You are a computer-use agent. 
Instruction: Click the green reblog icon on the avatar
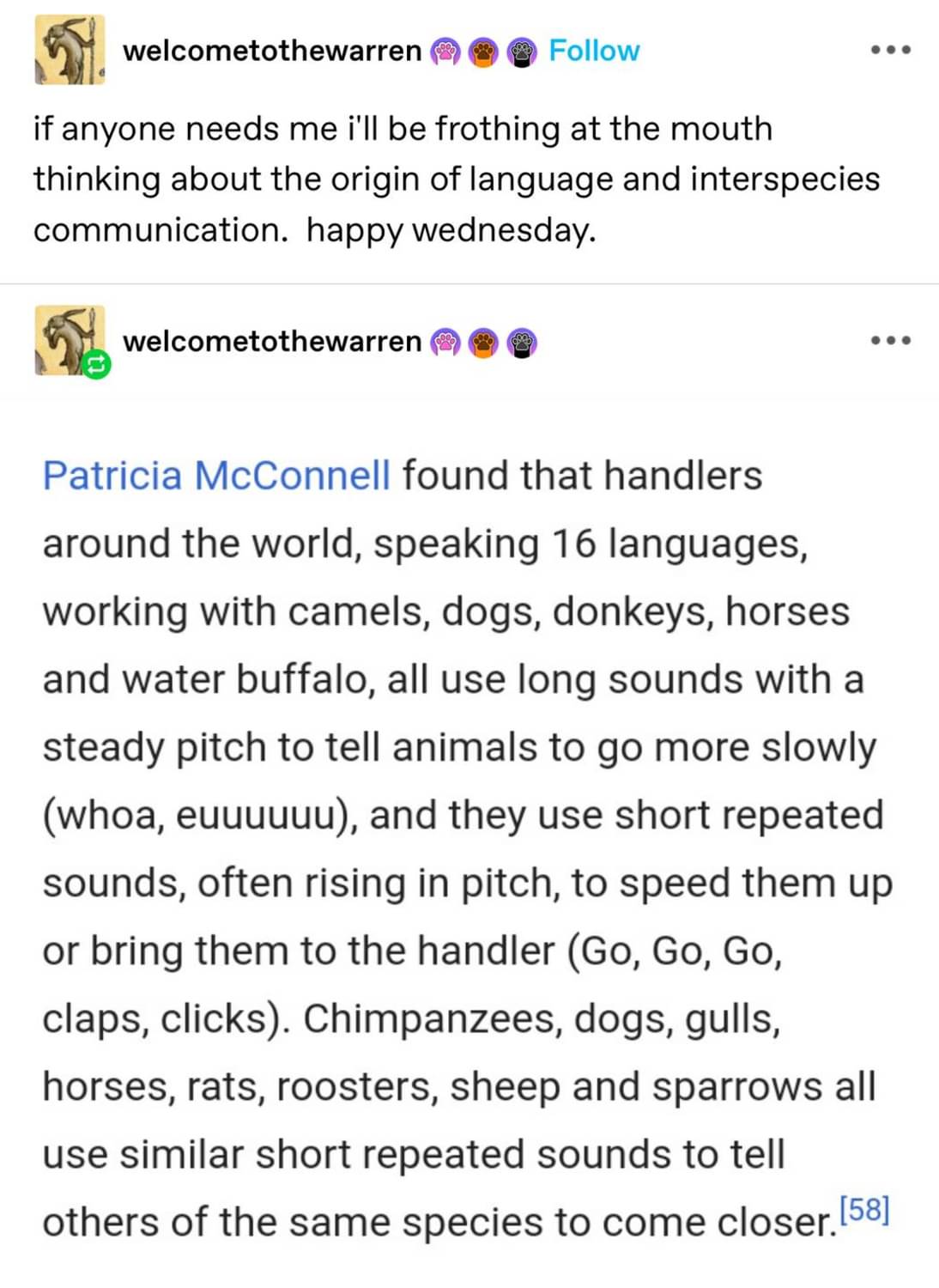pyautogui.click(x=96, y=365)
